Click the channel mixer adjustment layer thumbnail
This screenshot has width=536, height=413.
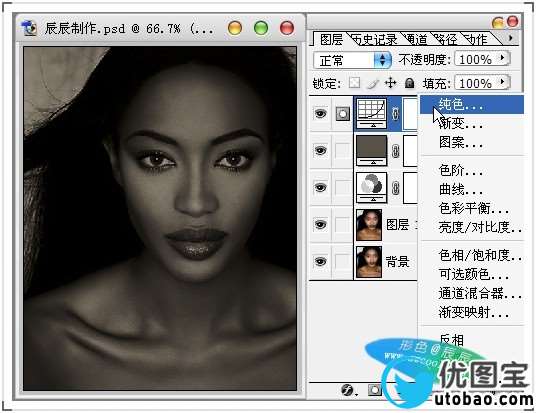click(372, 188)
